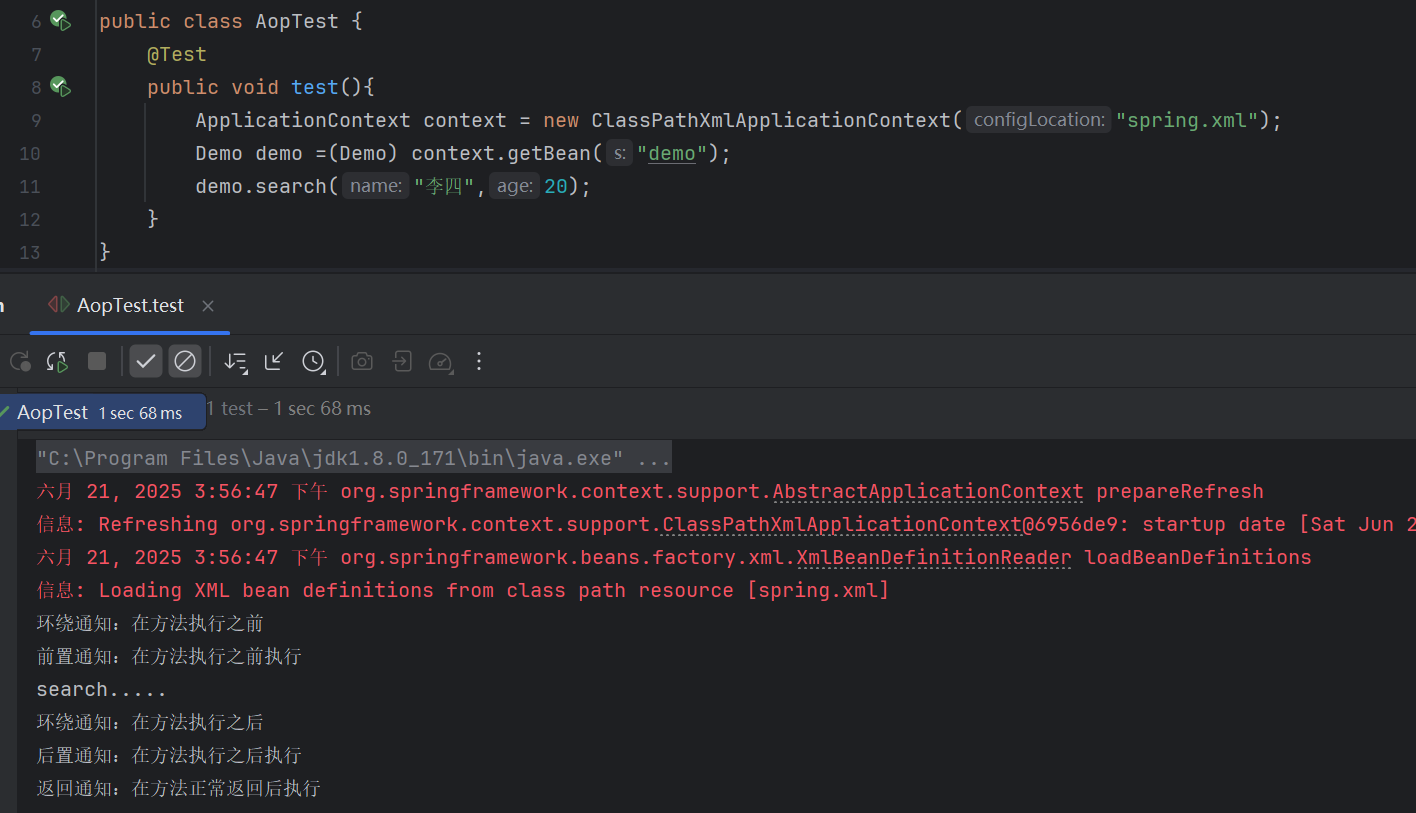
Task: Close the AopTest.test tab with its X
Action: (207, 305)
